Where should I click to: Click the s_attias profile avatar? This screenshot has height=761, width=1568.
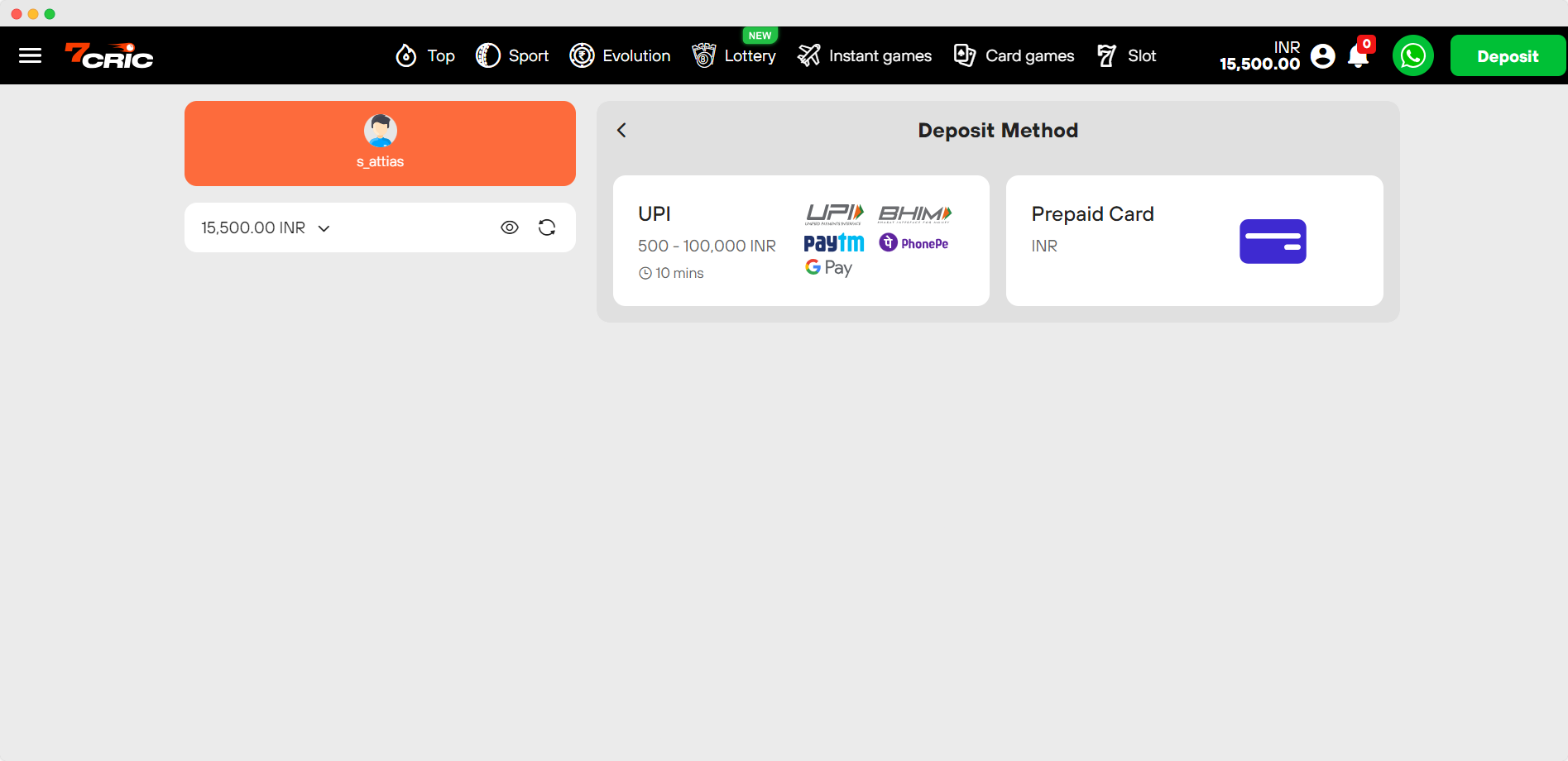(381, 131)
